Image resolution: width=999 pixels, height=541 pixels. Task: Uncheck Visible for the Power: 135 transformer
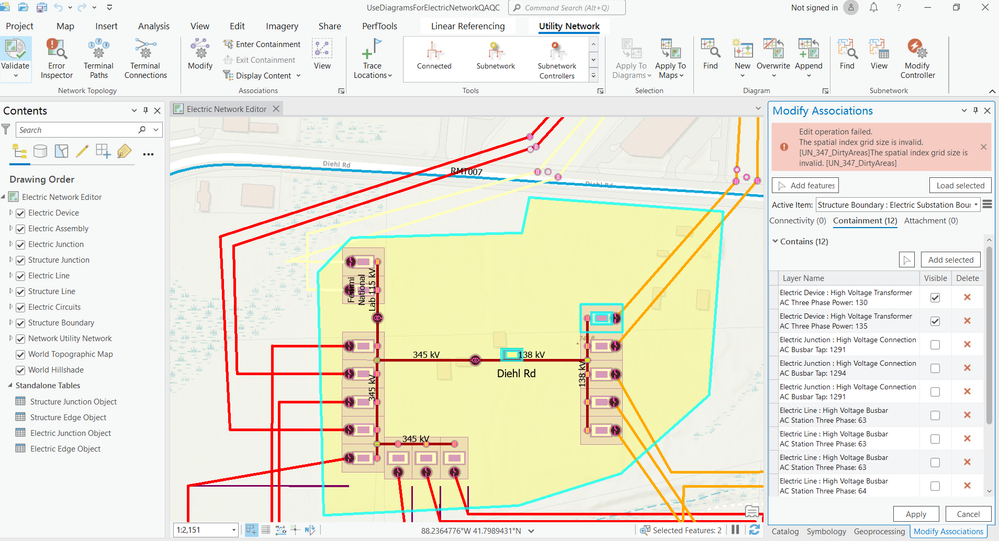(935, 321)
